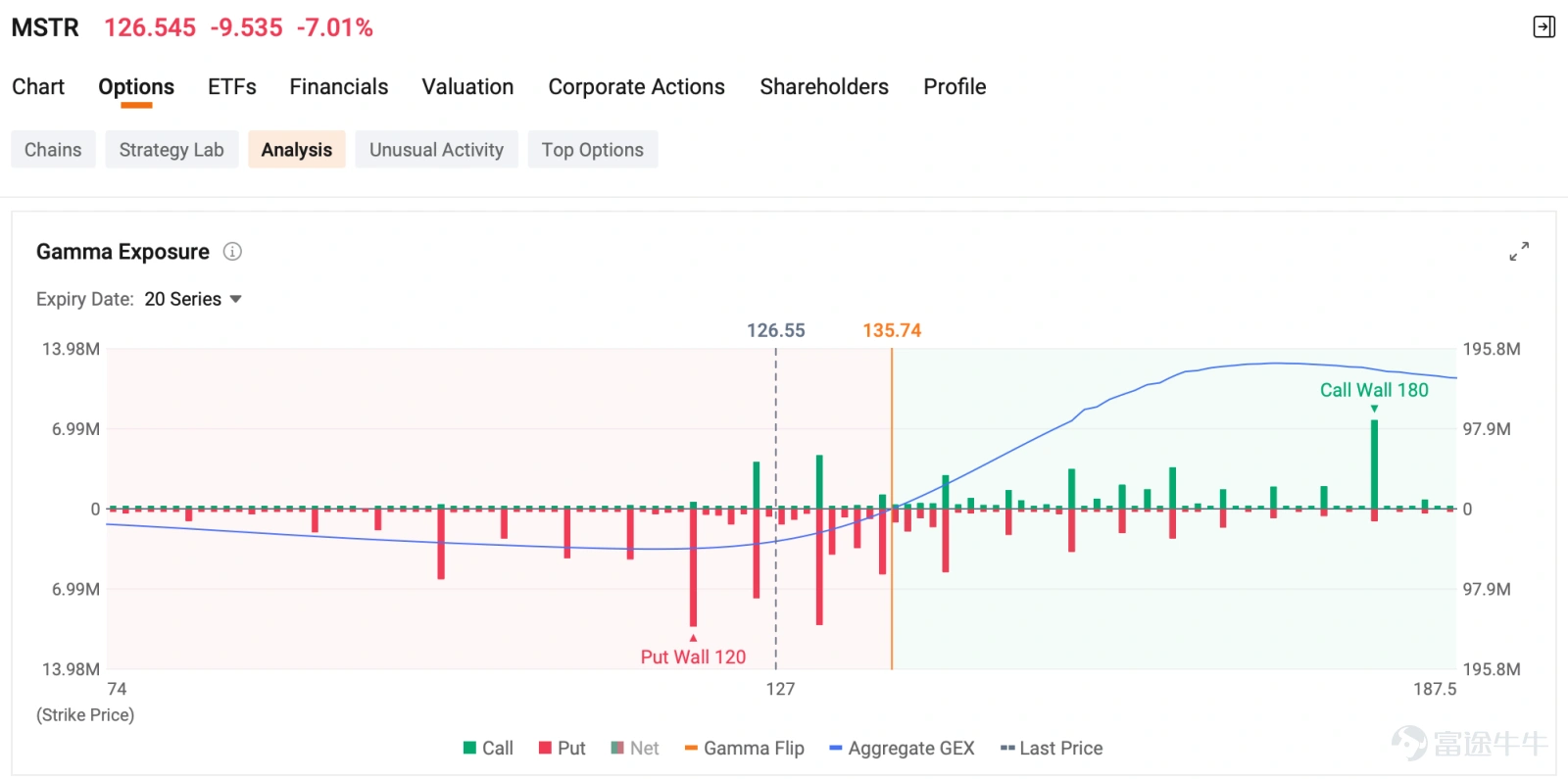The height and width of the screenshot is (779, 1568).
Task: Go to the Corporate Actions tab
Action: tap(637, 87)
